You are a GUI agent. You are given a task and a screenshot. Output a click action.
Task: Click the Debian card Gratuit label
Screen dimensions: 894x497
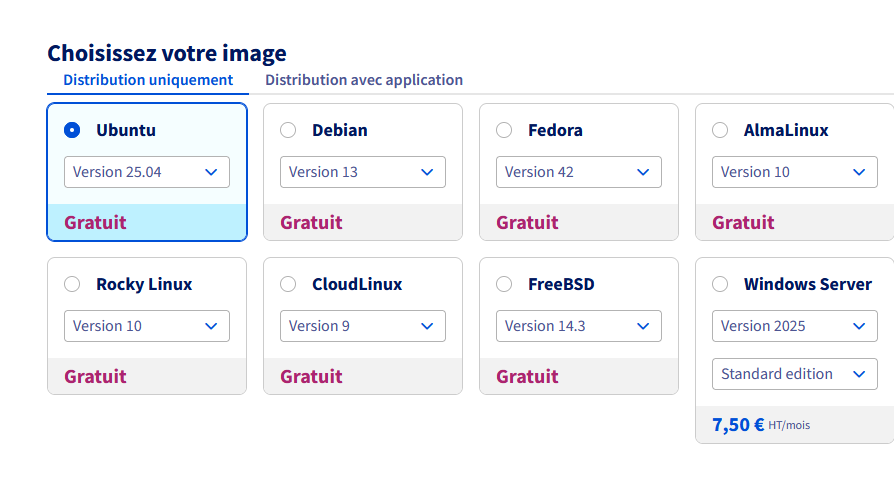(x=311, y=222)
